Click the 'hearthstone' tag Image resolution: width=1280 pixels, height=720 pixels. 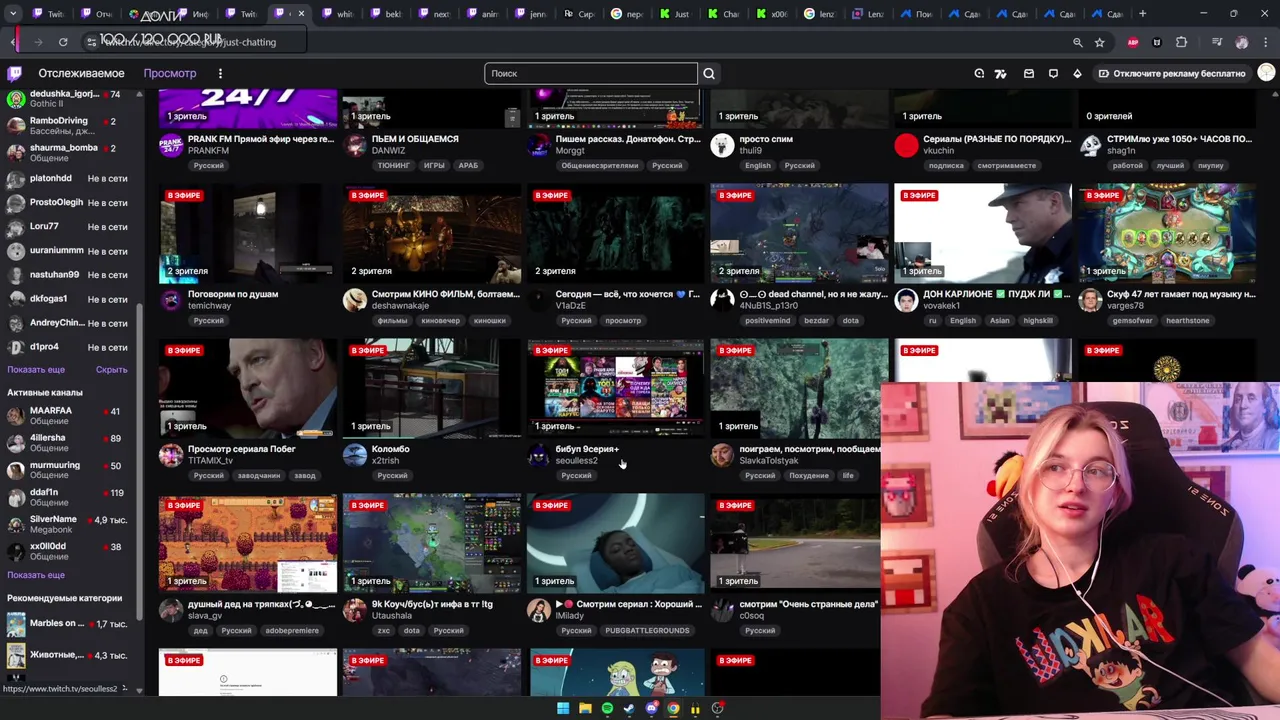tap(1188, 321)
